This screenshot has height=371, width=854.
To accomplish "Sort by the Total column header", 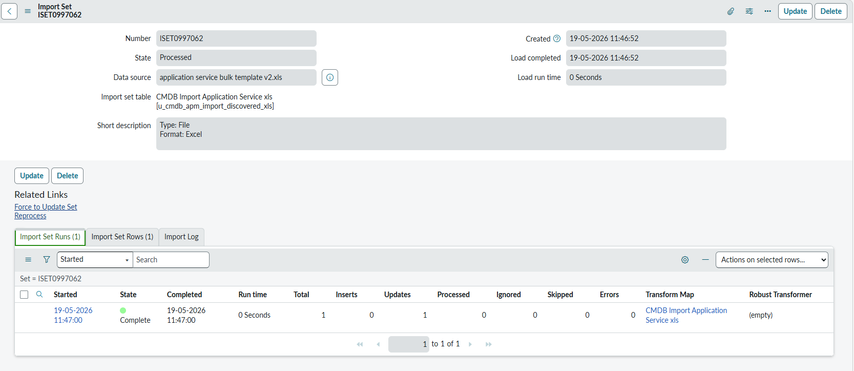I will tap(301, 294).
